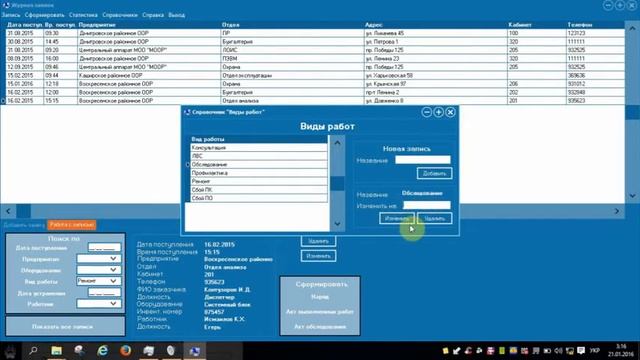
Task: Generate the Акт выполненных работ document
Action: (320, 312)
